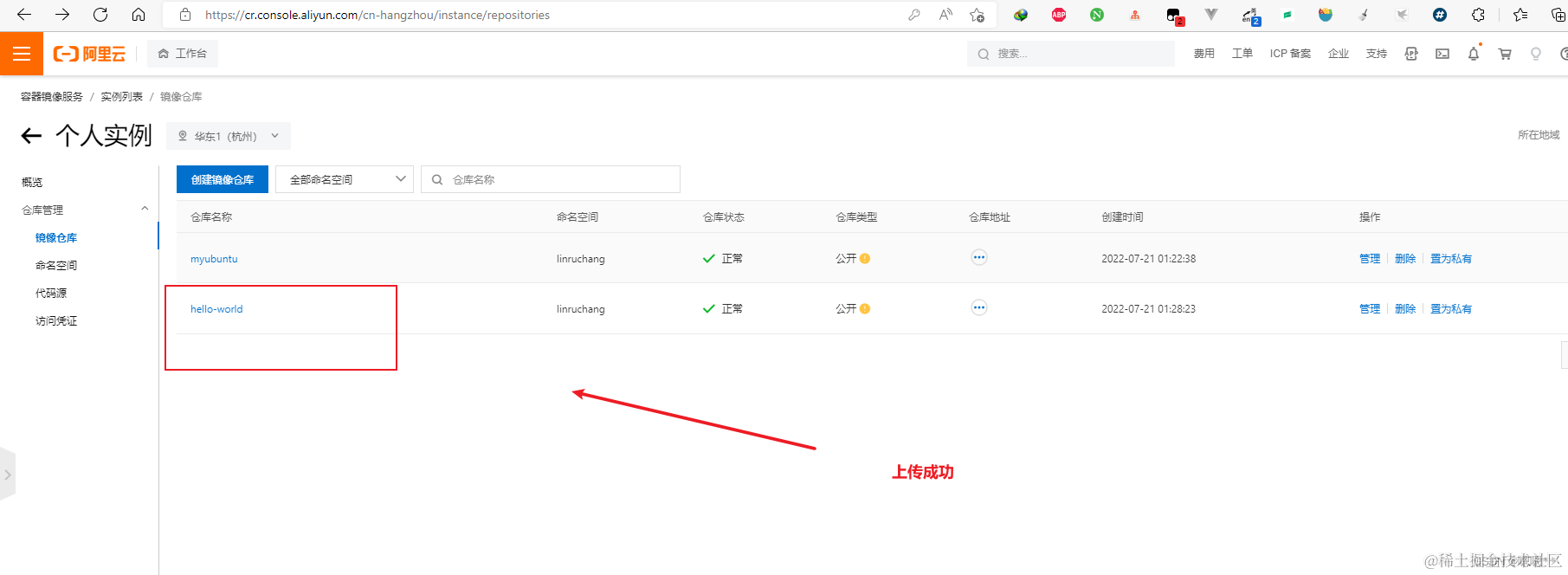The image size is (1568, 575).
Task: Open the Cloud Shell terminal icon
Action: pyautogui.click(x=1442, y=54)
